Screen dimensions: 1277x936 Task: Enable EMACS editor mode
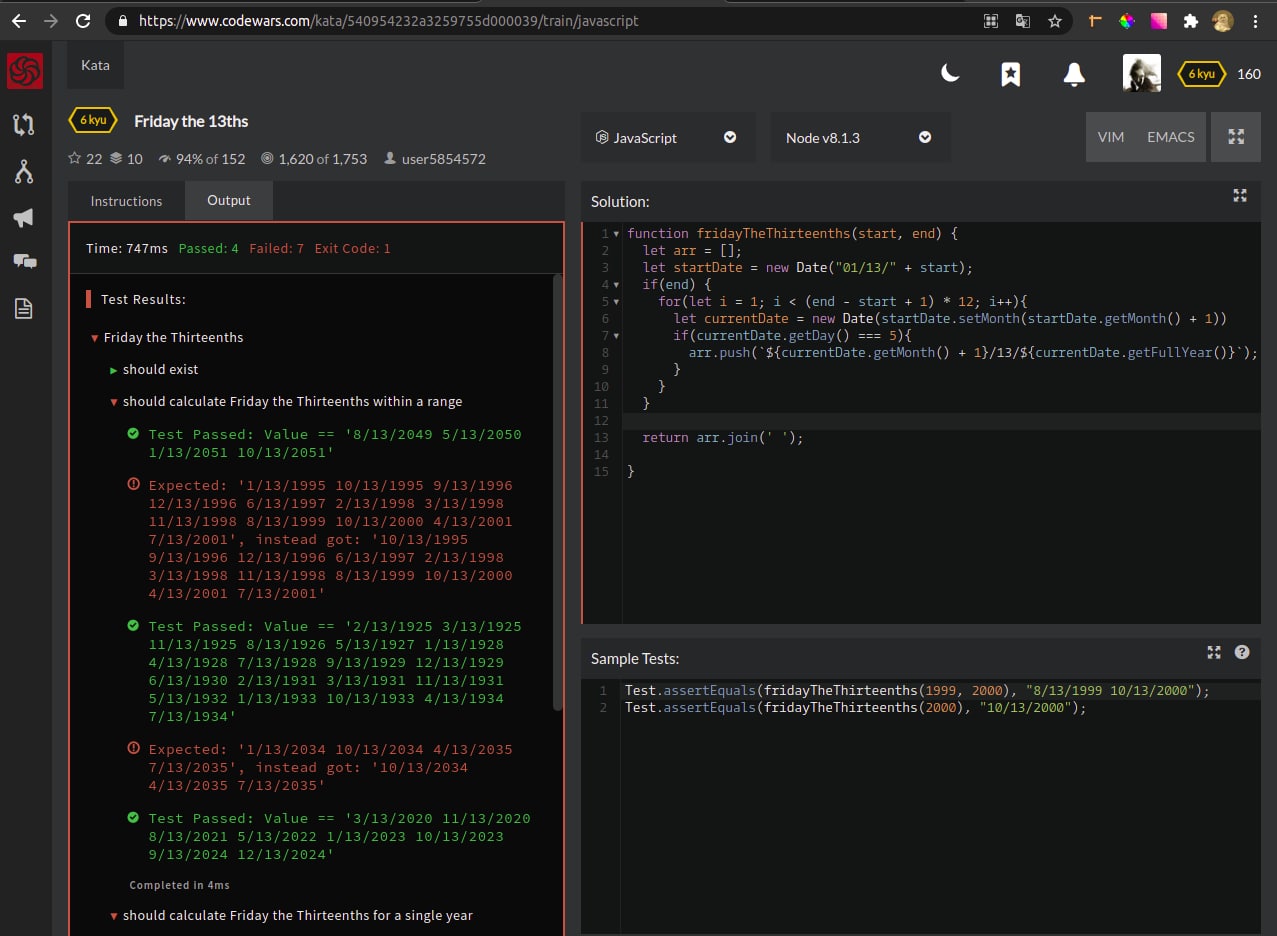pos(1170,137)
